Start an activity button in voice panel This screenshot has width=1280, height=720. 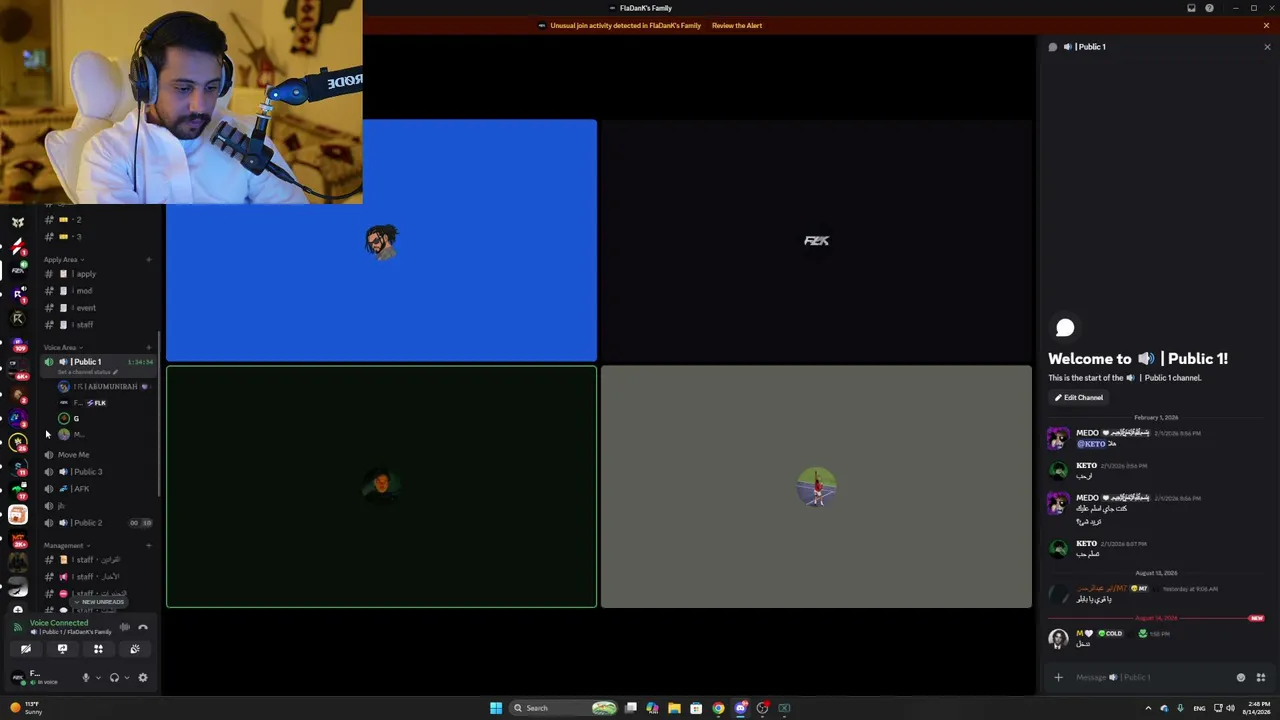(98, 649)
